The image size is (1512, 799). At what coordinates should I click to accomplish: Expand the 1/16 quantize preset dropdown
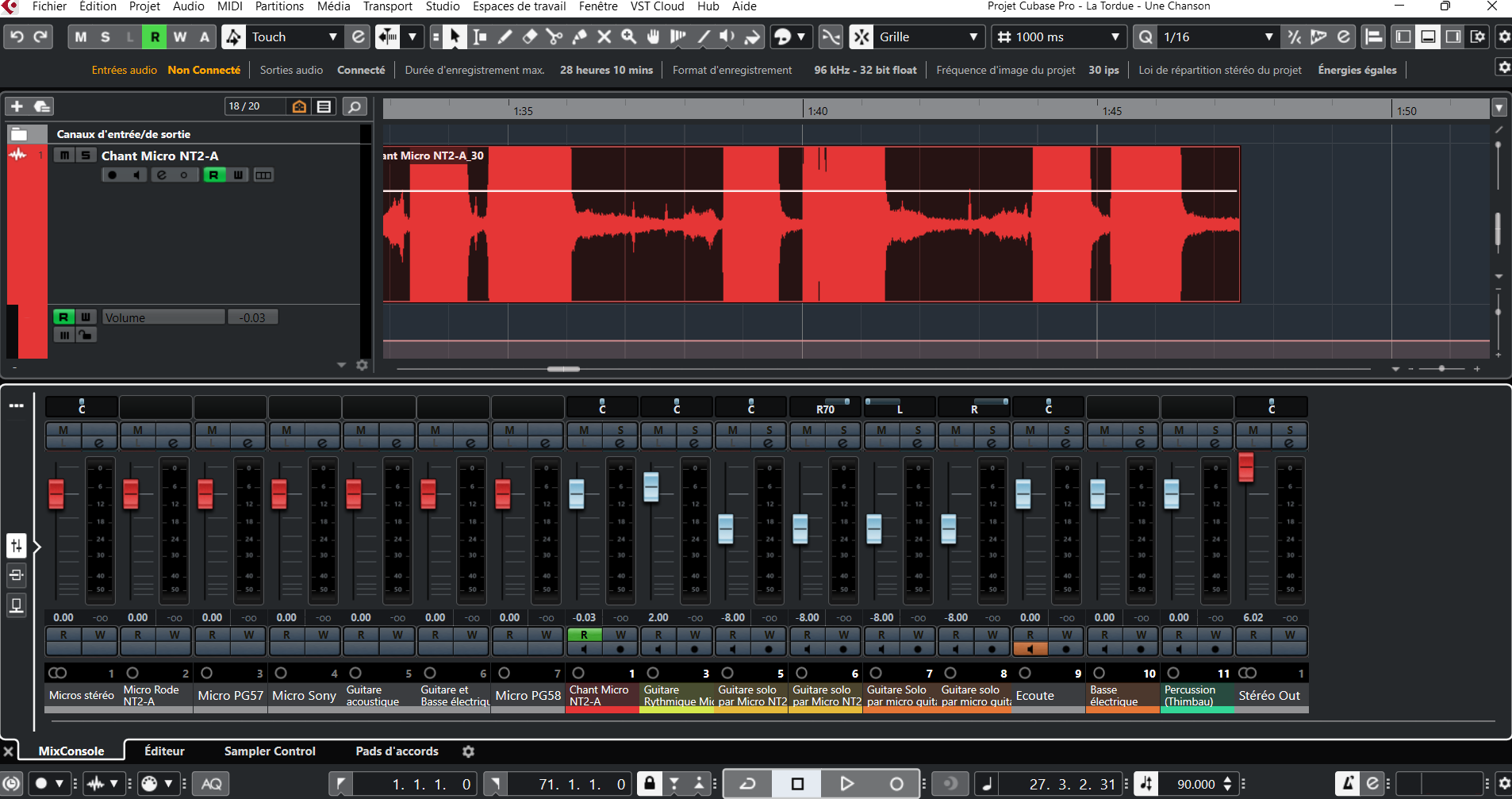tap(1268, 36)
